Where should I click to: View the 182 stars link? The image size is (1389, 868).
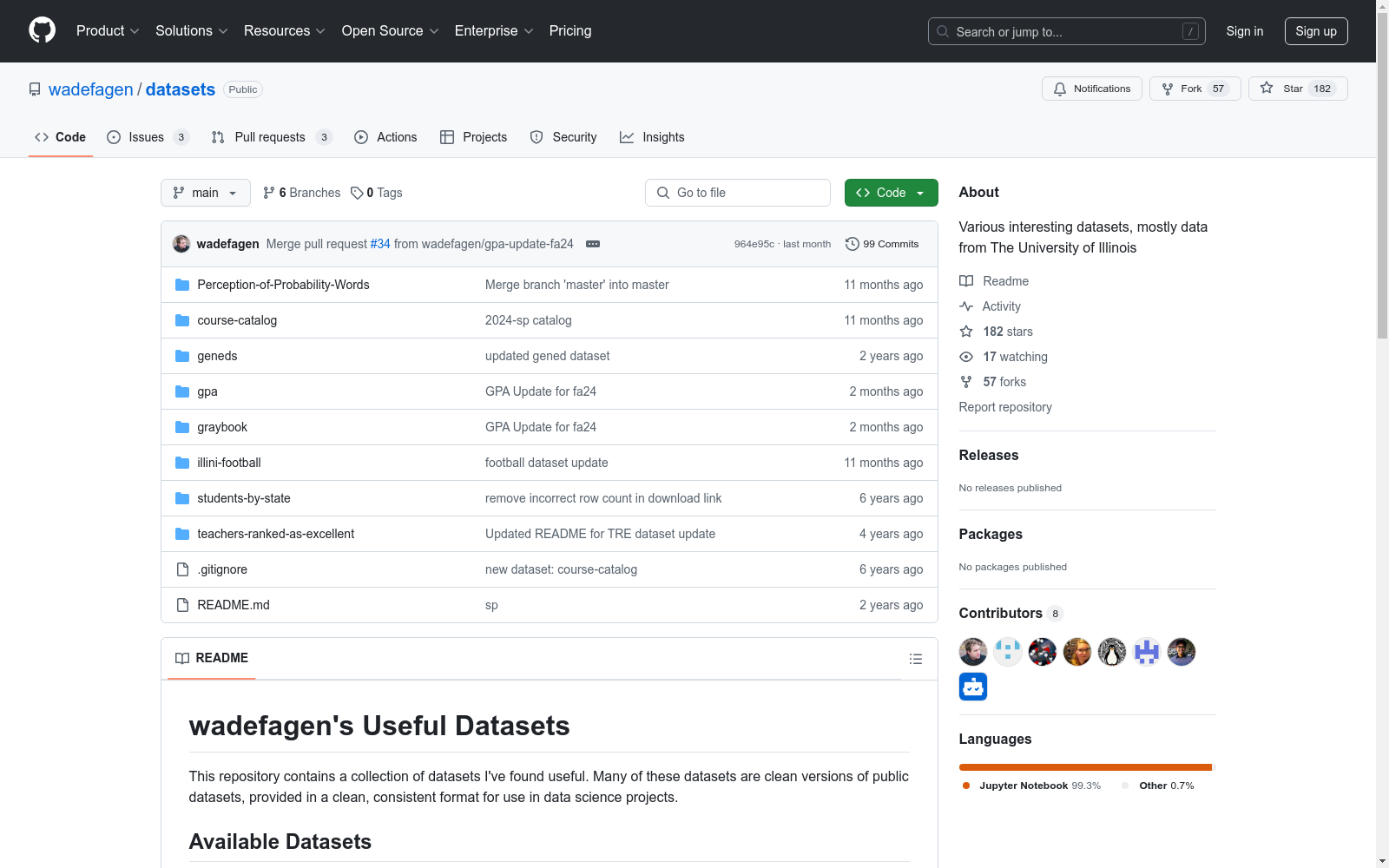(x=996, y=332)
